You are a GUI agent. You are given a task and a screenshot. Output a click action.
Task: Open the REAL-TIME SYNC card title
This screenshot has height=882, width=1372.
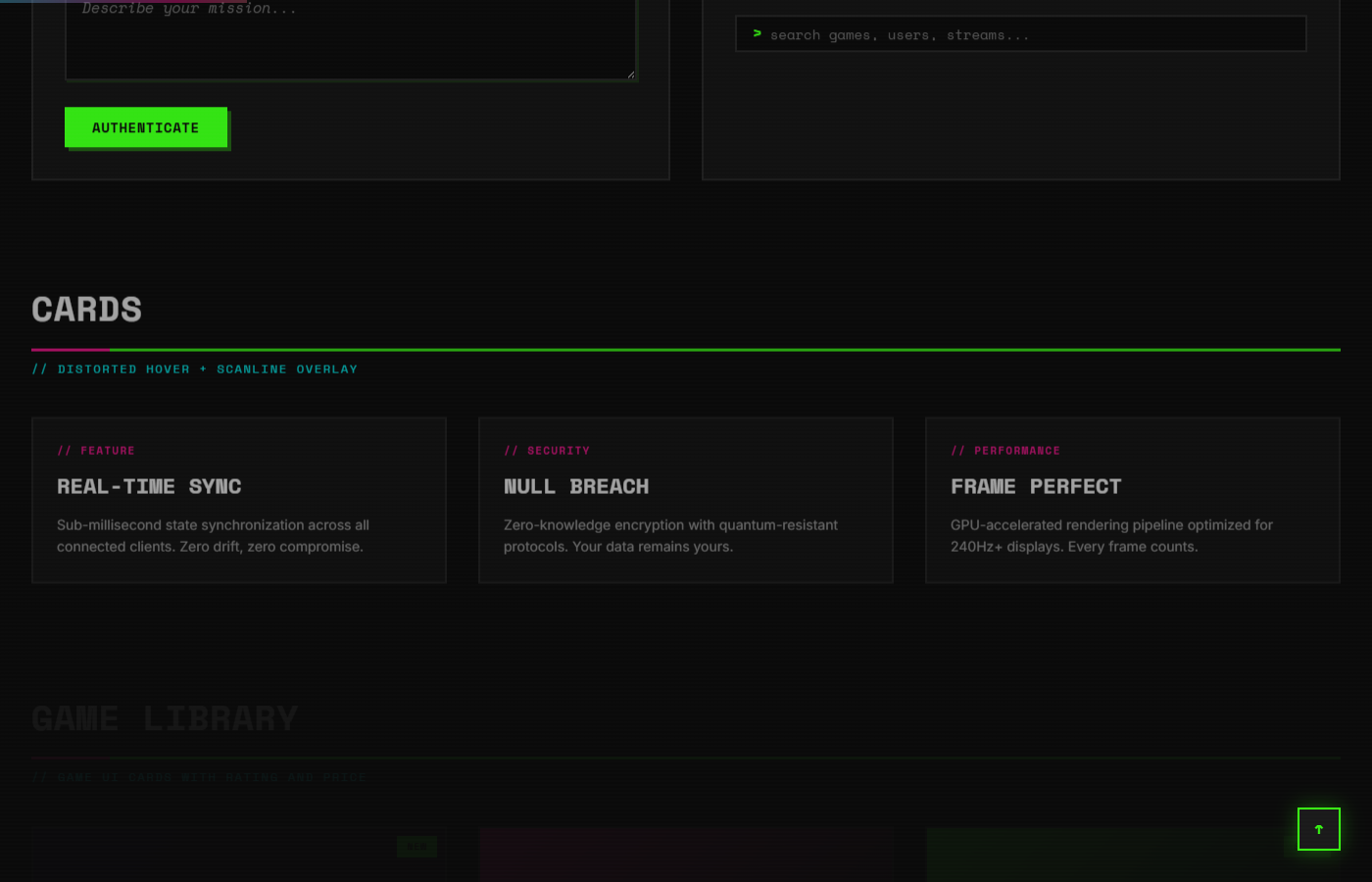[x=149, y=487]
